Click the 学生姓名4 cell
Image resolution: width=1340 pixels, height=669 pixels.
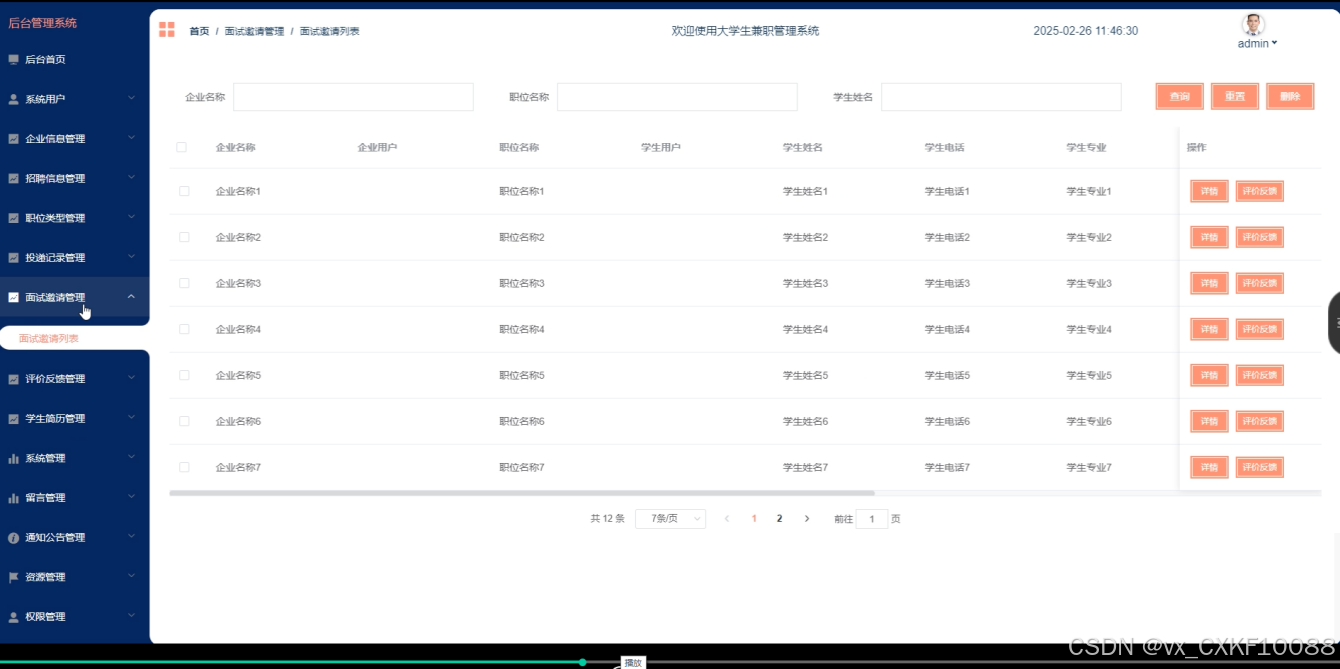click(x=805, y=329)
